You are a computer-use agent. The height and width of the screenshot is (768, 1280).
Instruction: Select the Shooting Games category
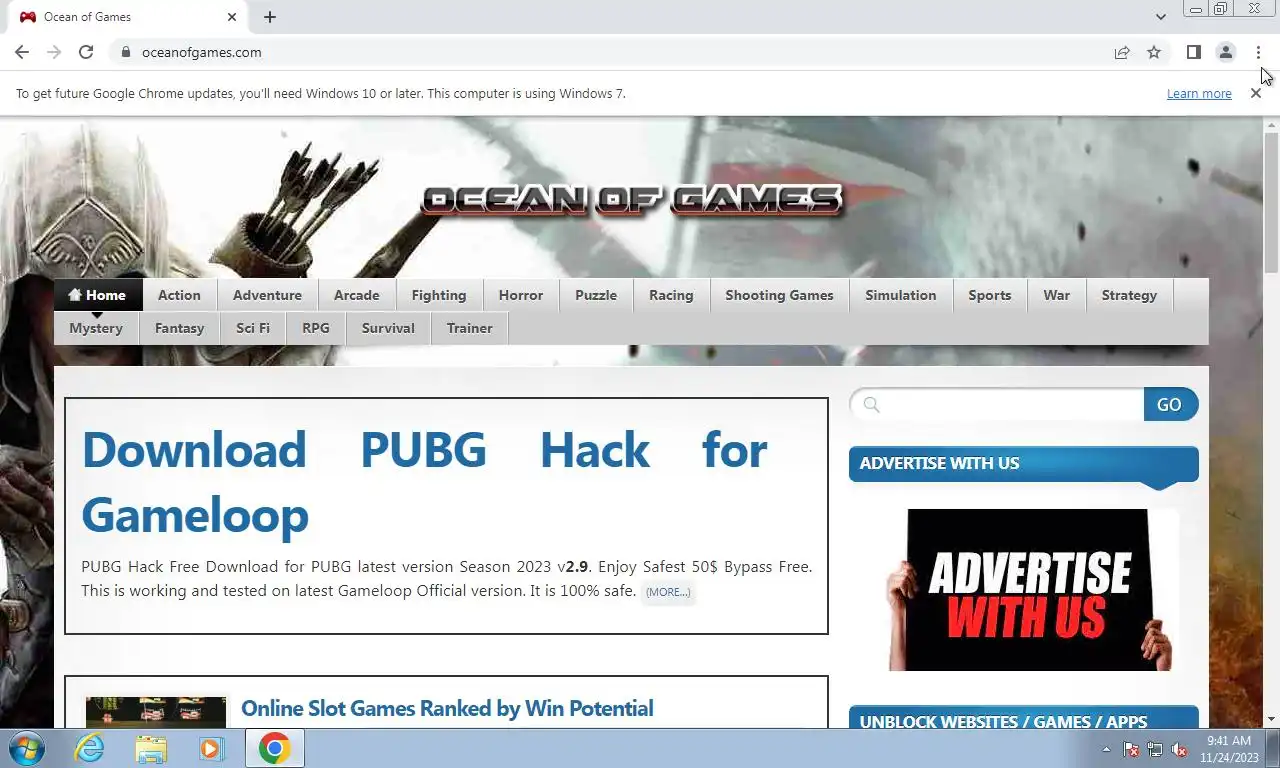coord(779,295)
